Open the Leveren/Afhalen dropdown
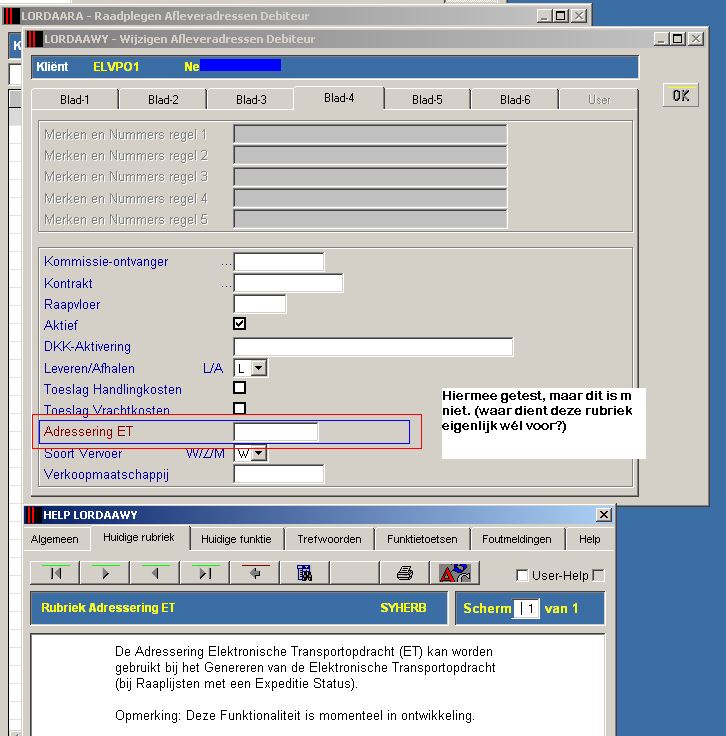 point(259,368)
